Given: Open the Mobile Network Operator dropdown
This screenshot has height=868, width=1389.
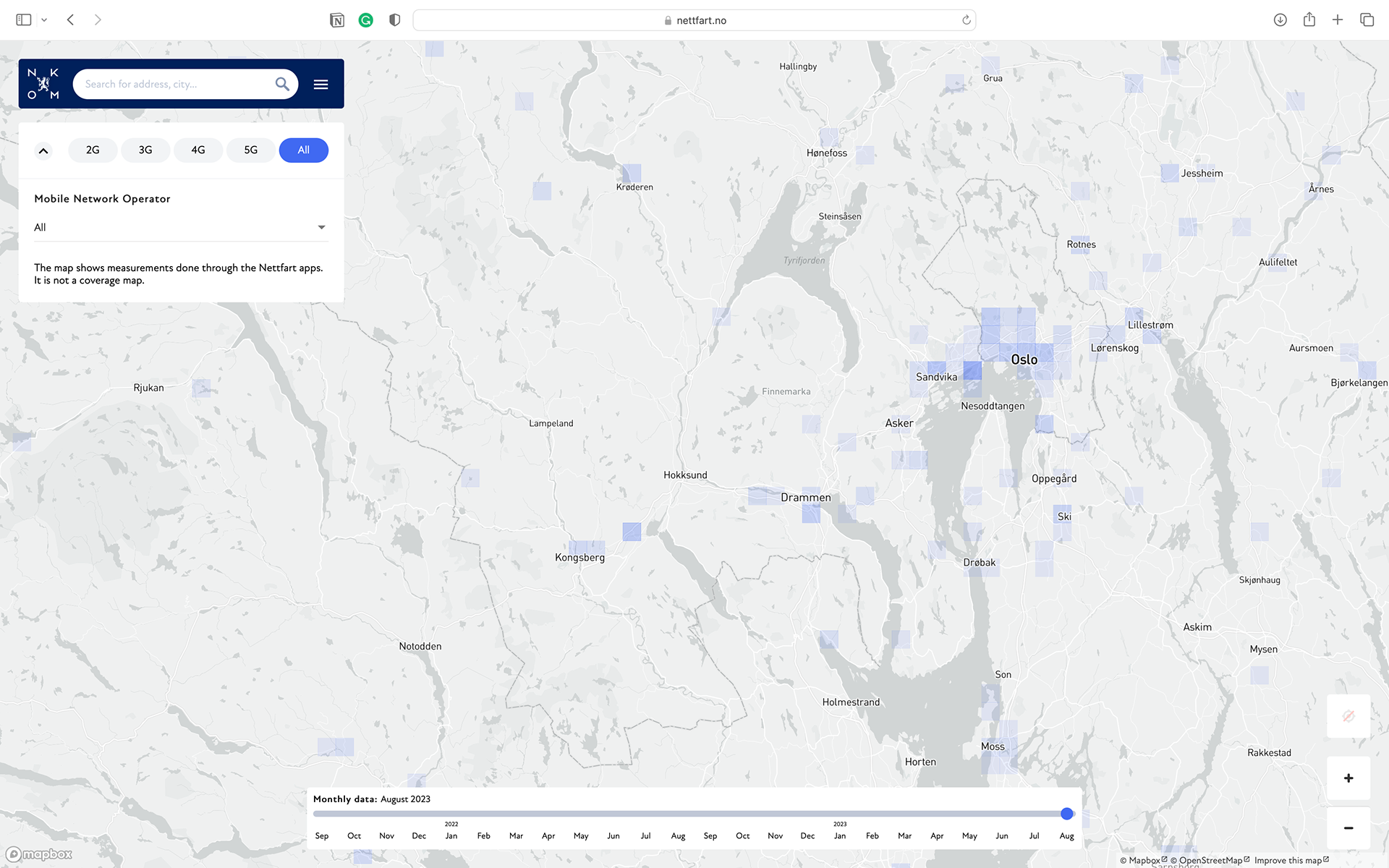Looking at the screenshot, I should [181, 227].
